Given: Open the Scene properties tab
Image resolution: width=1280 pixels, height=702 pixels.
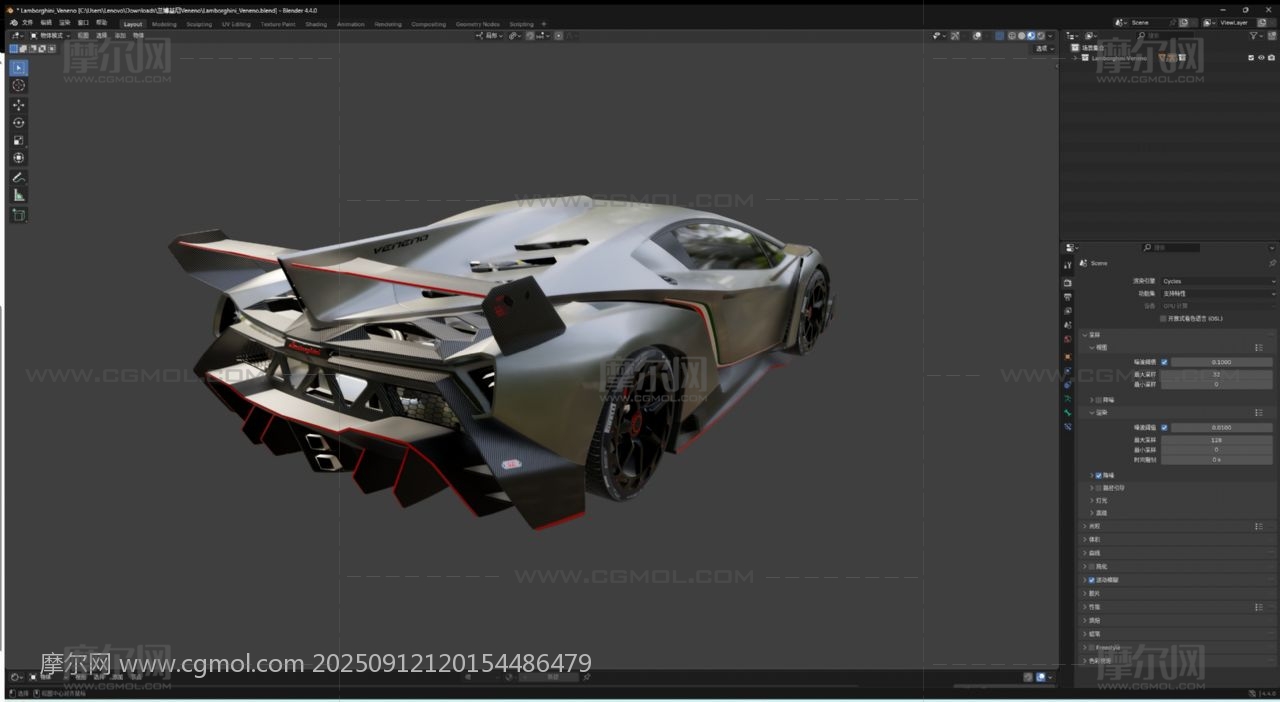Looking at the screenshot, I should click(x=1068, y=325).
